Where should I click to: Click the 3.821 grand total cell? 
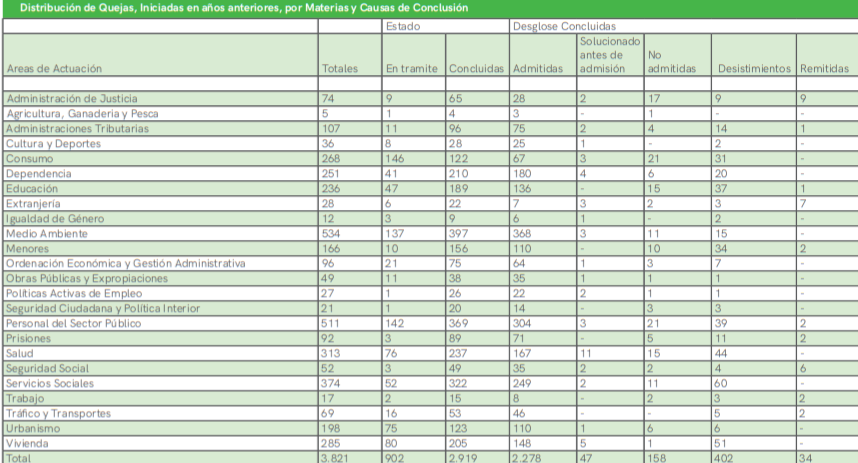click(340, 457)
